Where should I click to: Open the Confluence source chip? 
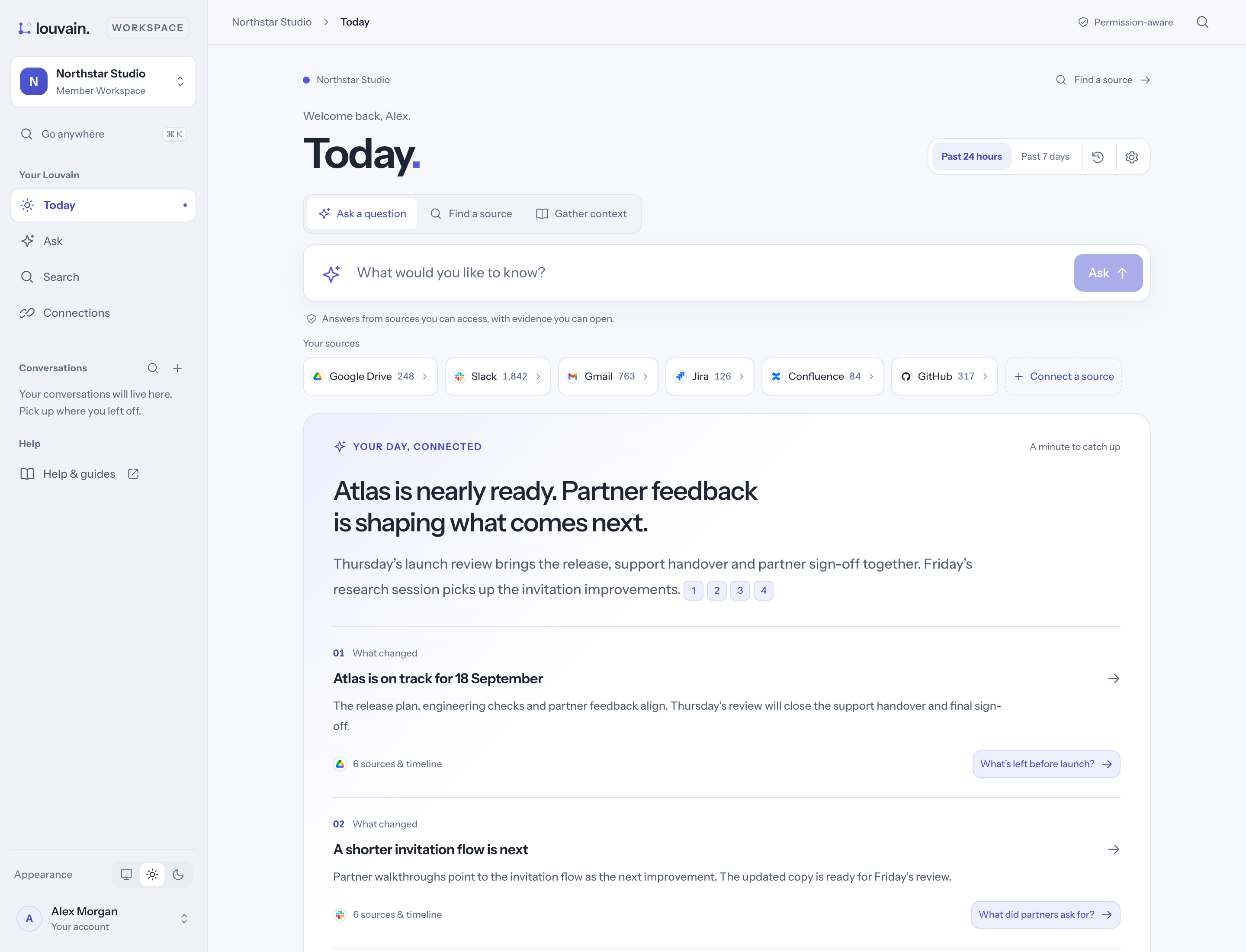(822, 376)
